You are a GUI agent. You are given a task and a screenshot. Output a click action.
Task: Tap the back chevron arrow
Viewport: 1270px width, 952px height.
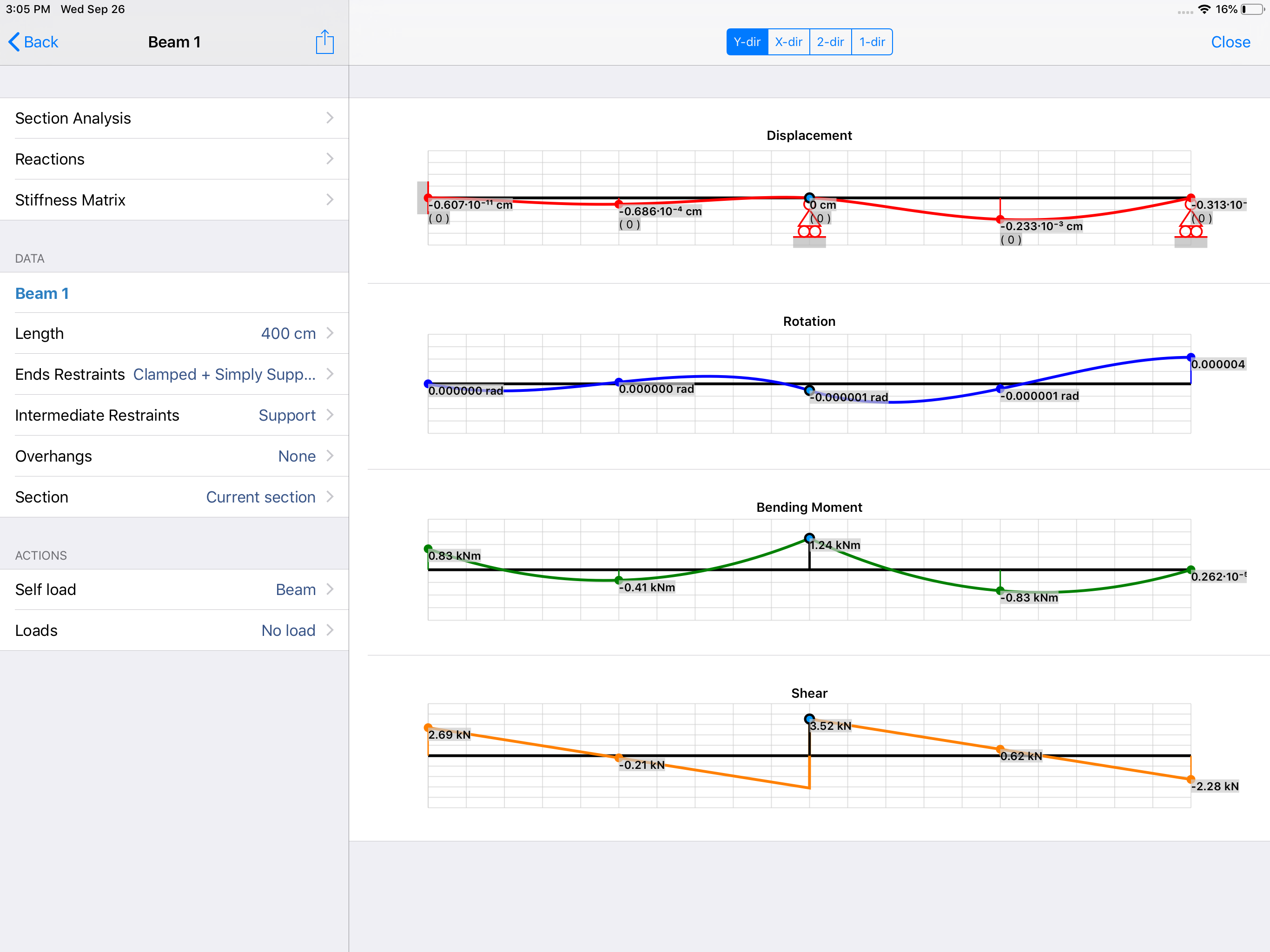click(x=14, y=42)
